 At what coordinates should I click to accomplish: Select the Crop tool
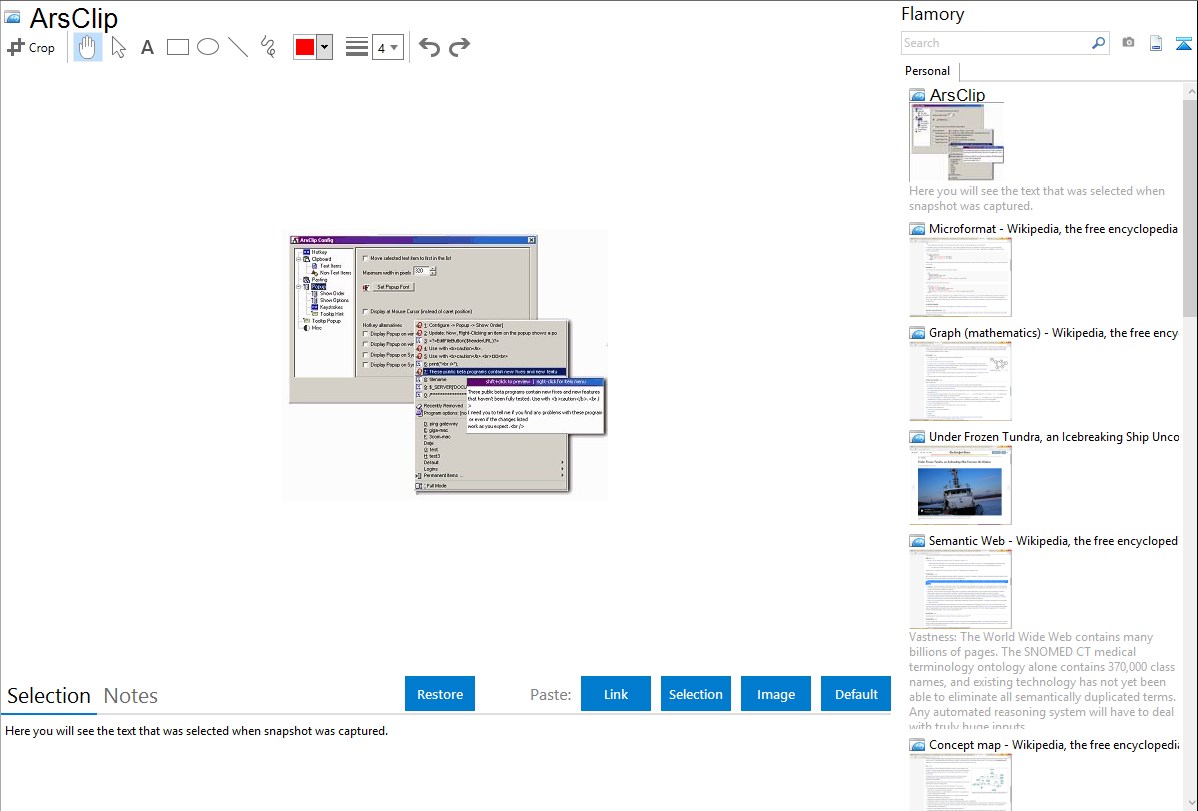31,47
